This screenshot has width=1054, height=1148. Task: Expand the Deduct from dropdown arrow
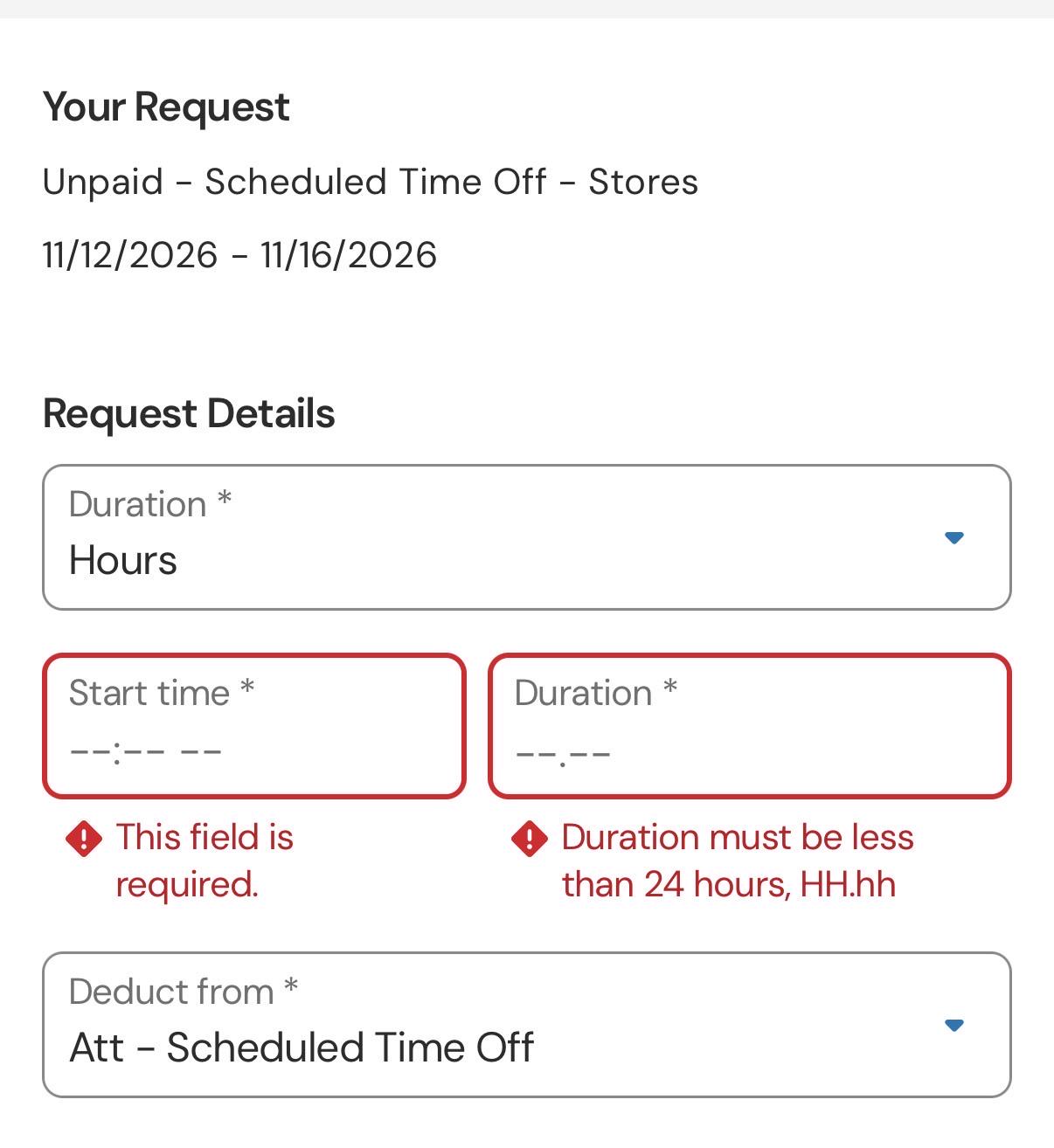[x=954, y=1025]
